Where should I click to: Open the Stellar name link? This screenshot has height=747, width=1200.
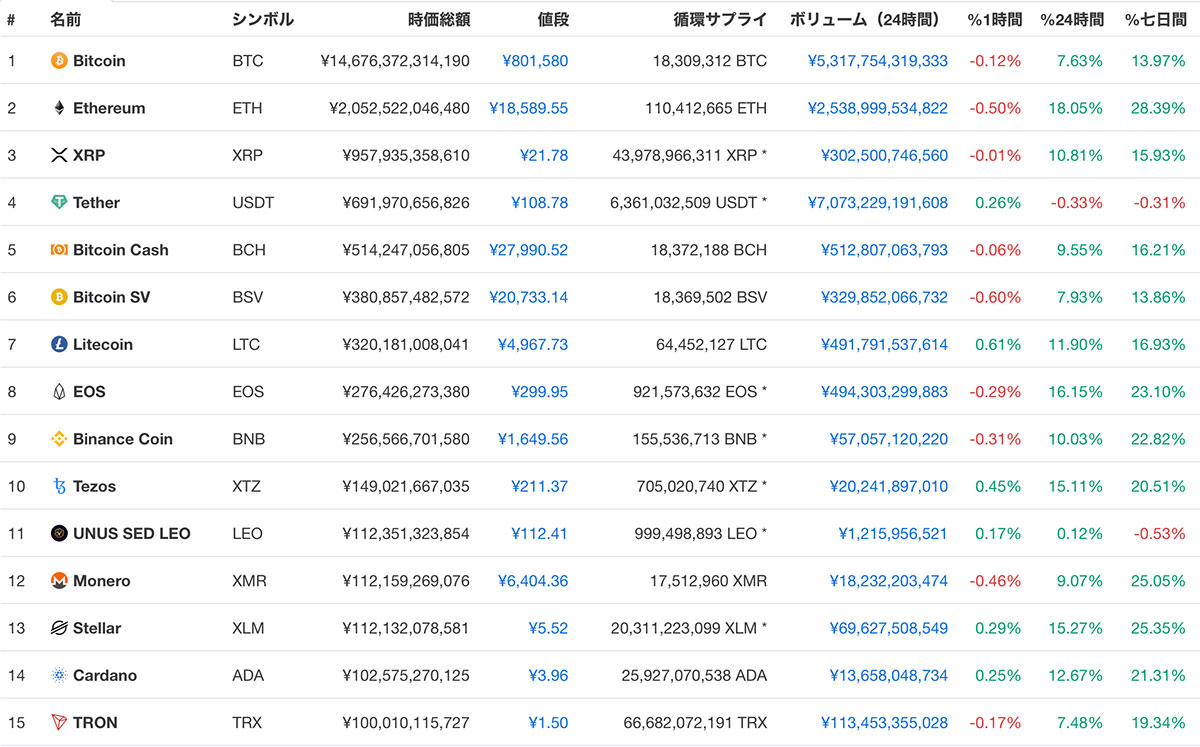[x=97, y=628]
